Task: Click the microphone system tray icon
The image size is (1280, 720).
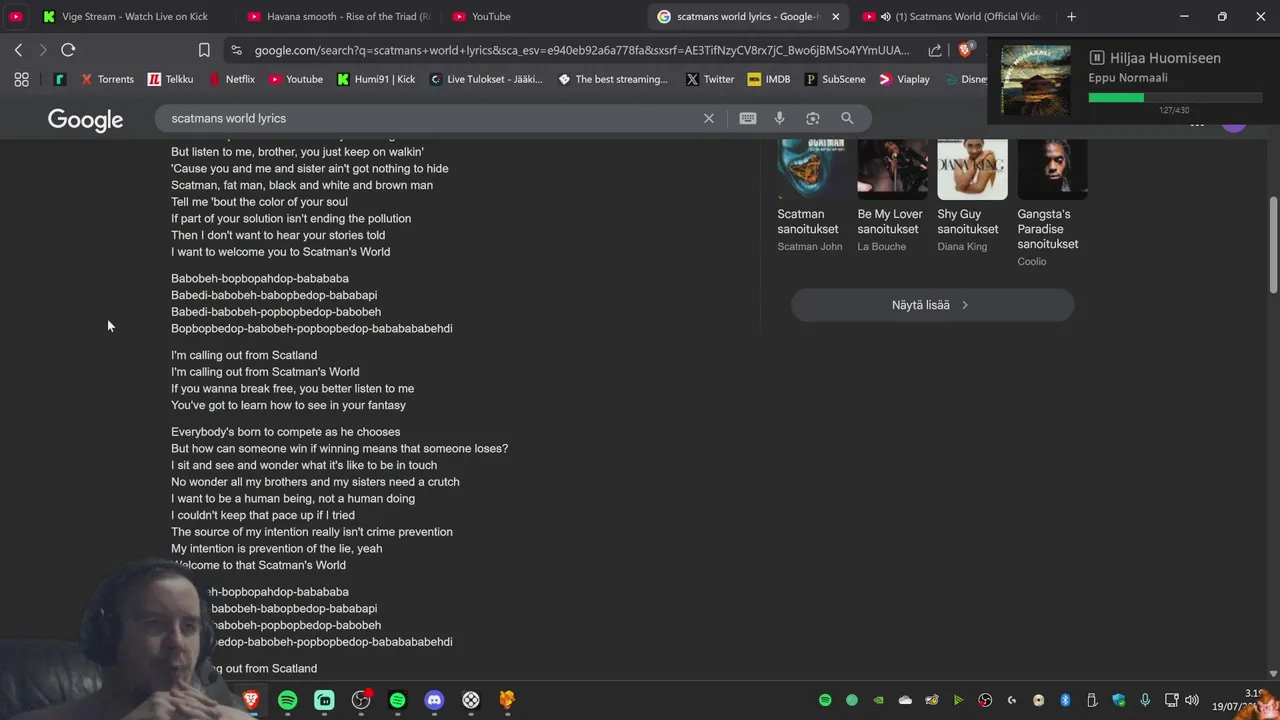Action: [x=1145, y=700]
